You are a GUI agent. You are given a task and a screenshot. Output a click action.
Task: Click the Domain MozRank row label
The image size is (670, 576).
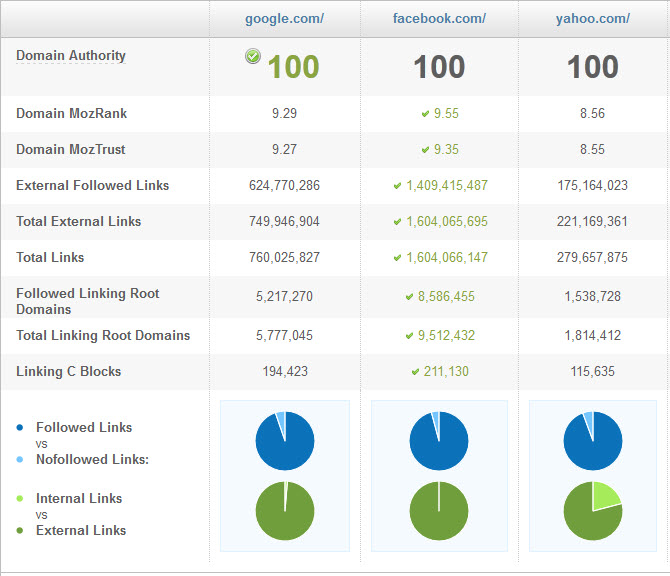[71, 113]
